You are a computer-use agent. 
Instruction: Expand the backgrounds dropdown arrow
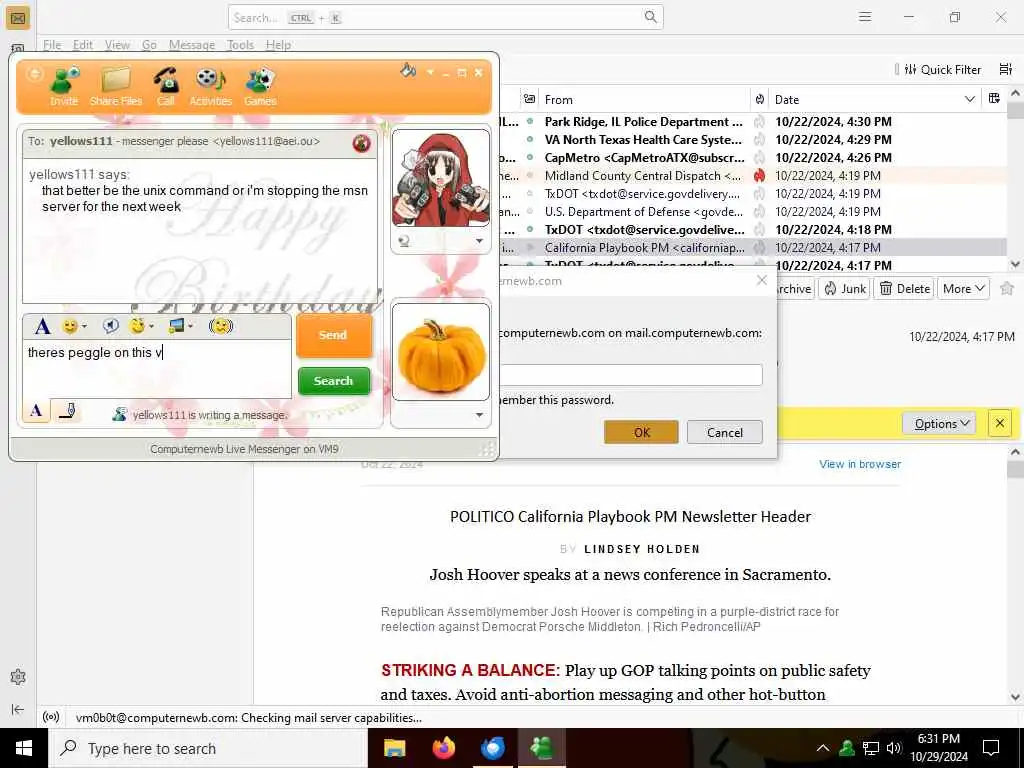click(191, 326)
